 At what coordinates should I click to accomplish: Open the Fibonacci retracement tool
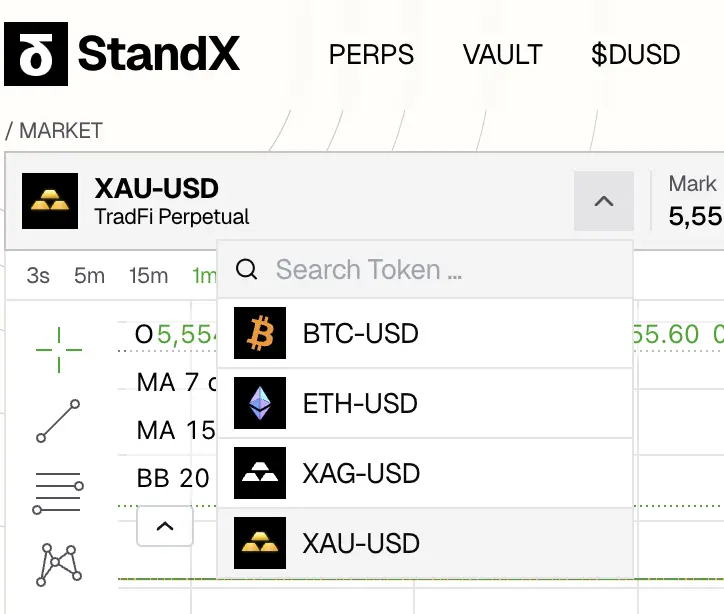58,493
